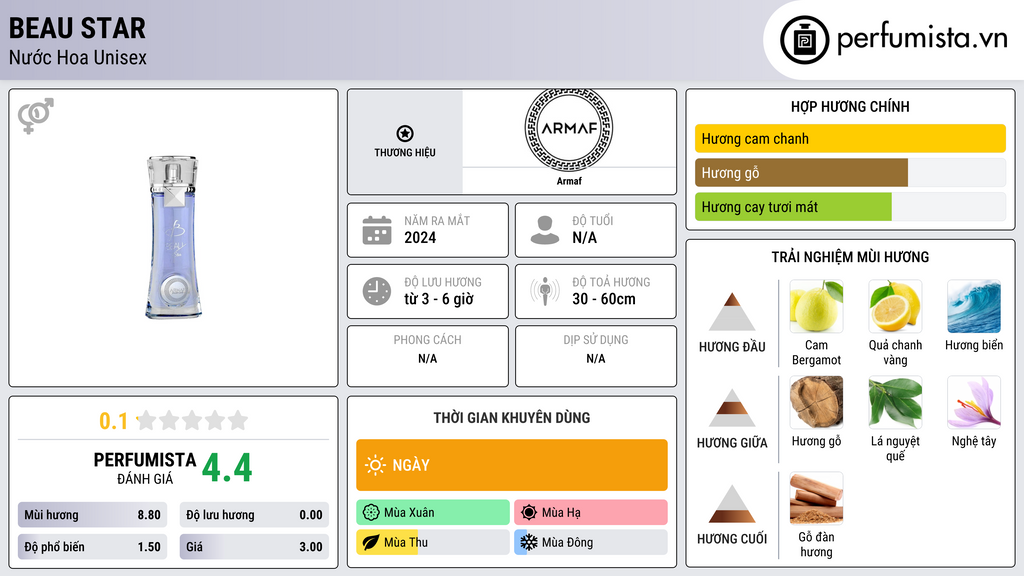Select the Cam Bergamot note image
The height and width of the screenshot is (576, 1024).
(x=816, y=307)
